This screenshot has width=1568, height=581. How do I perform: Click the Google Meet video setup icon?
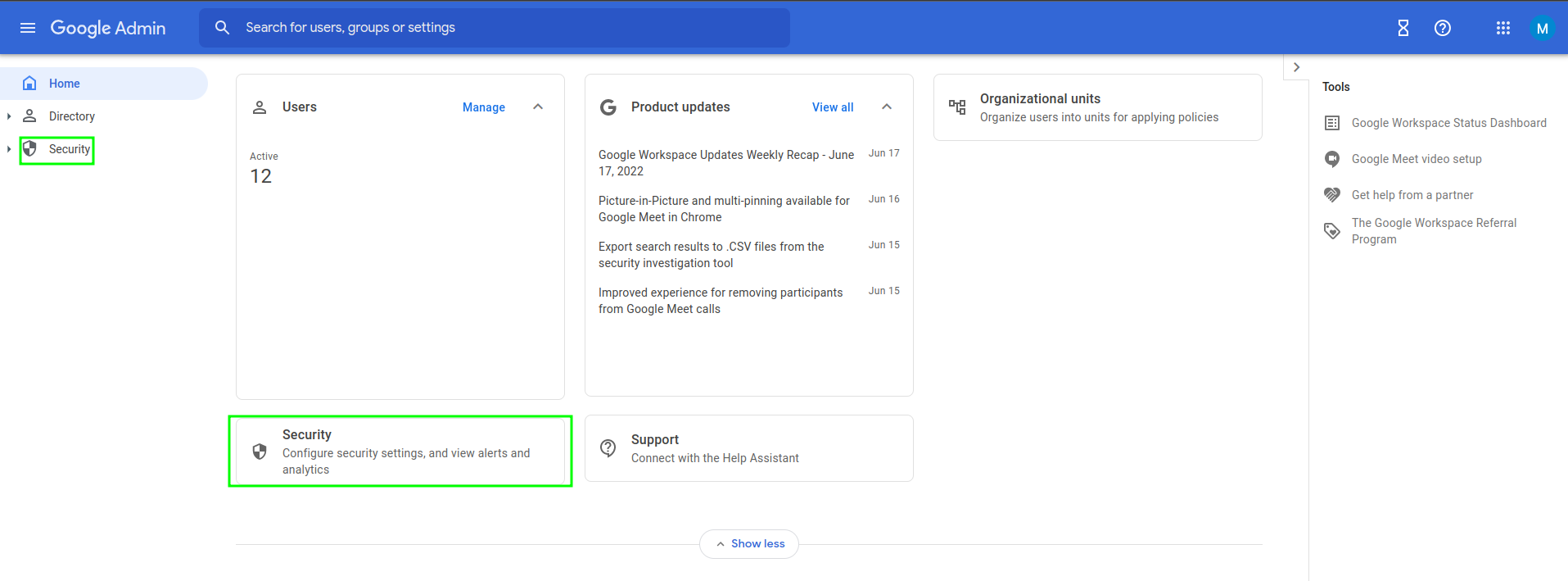pos(1332,159)
